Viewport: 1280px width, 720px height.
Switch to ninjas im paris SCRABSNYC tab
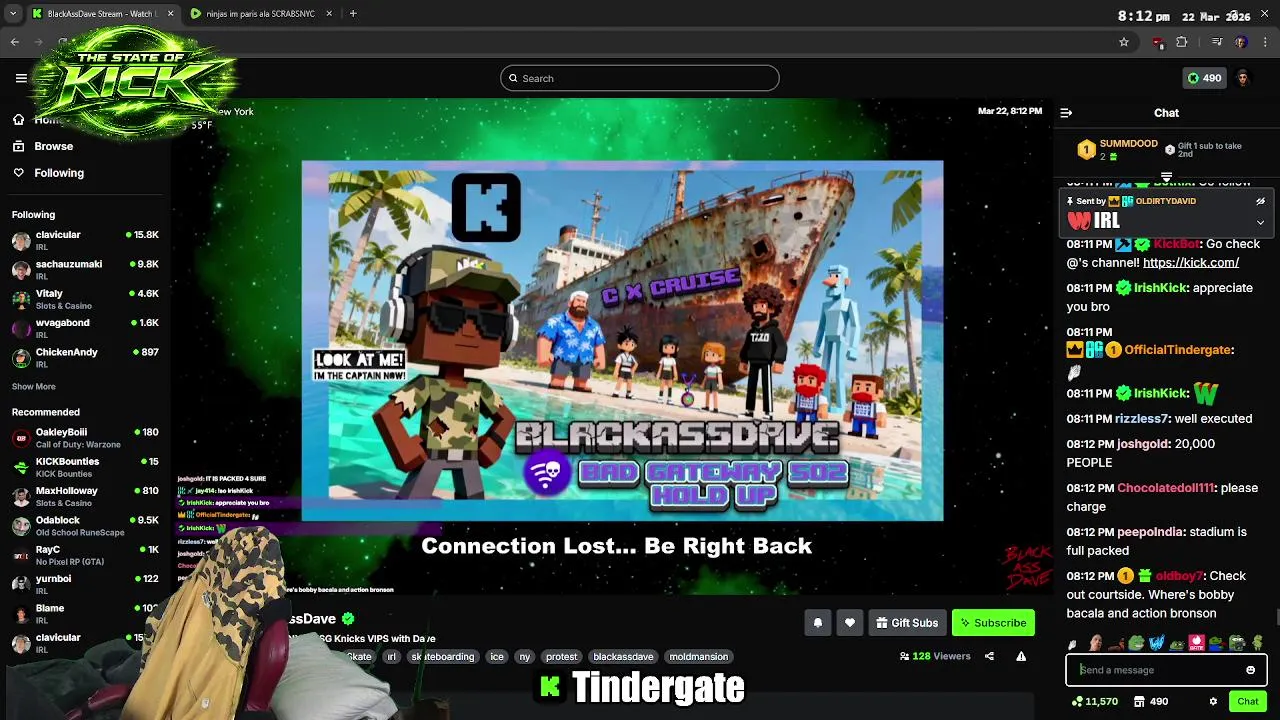[x=260, y=14]
